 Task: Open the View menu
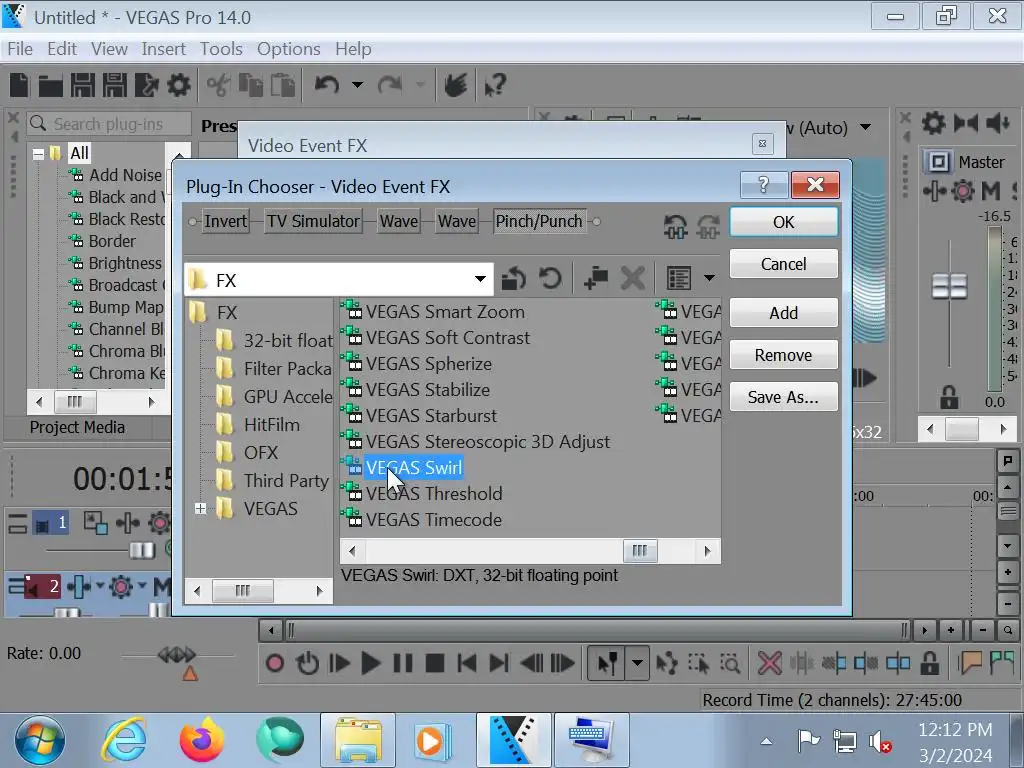[109, 49]
